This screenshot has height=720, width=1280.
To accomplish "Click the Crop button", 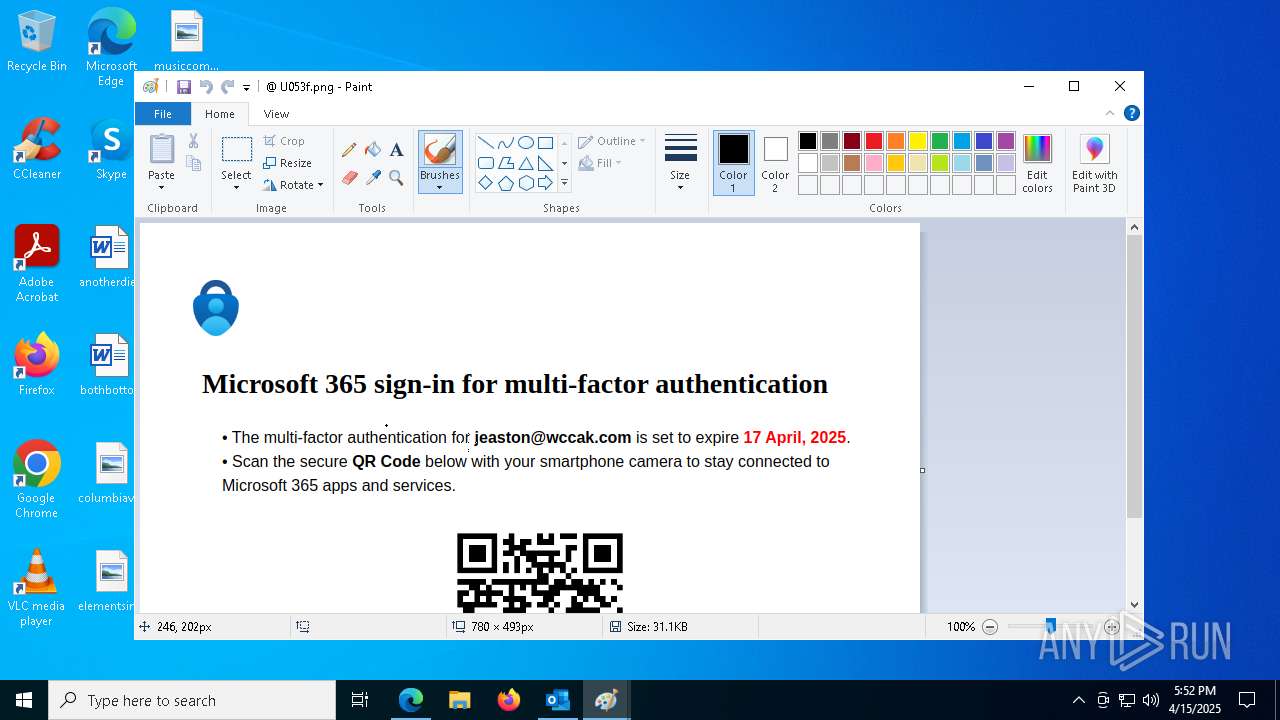I will 285,141.
